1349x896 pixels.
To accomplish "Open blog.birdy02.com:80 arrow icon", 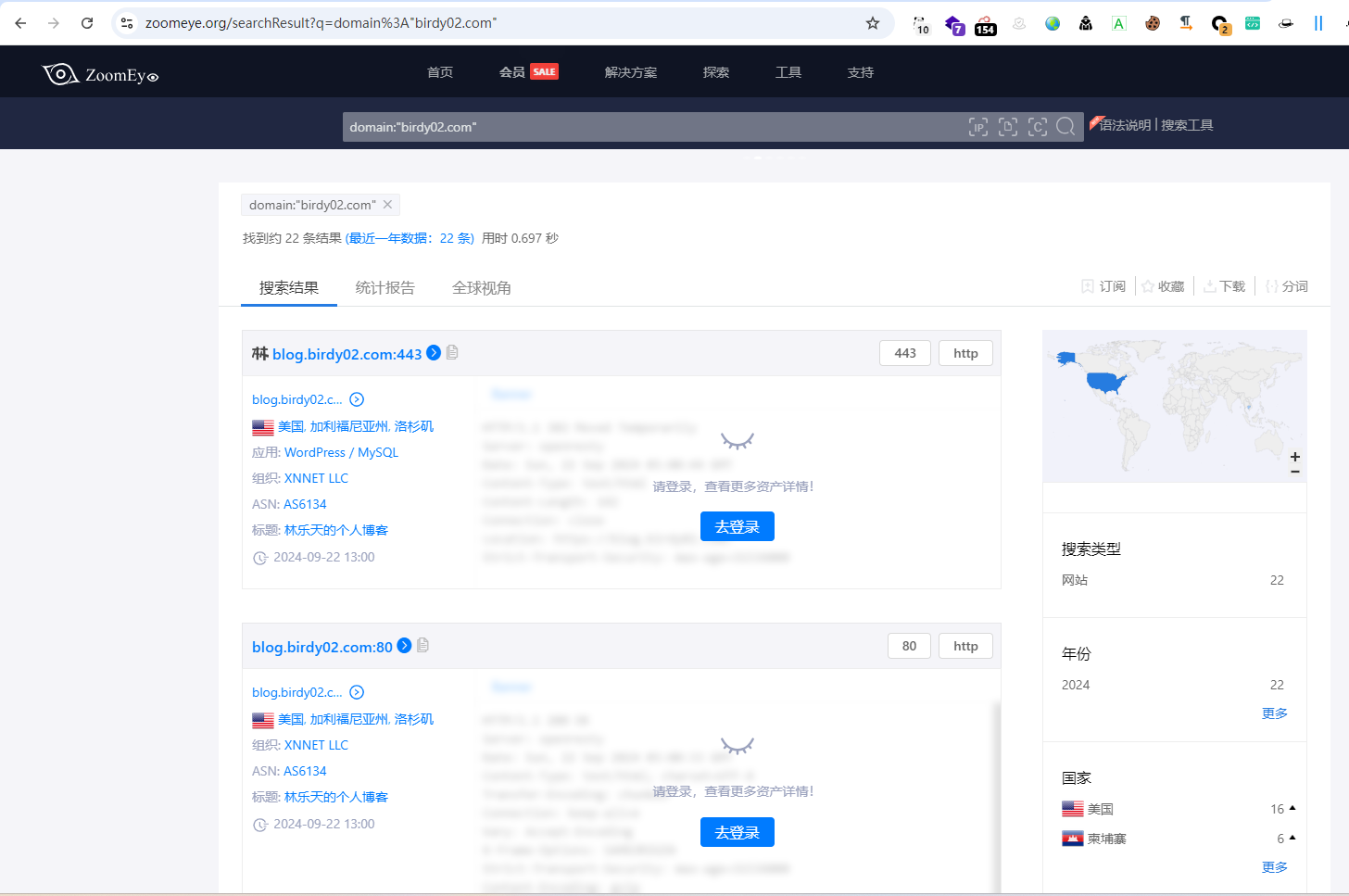I will [x=404, y=646].
